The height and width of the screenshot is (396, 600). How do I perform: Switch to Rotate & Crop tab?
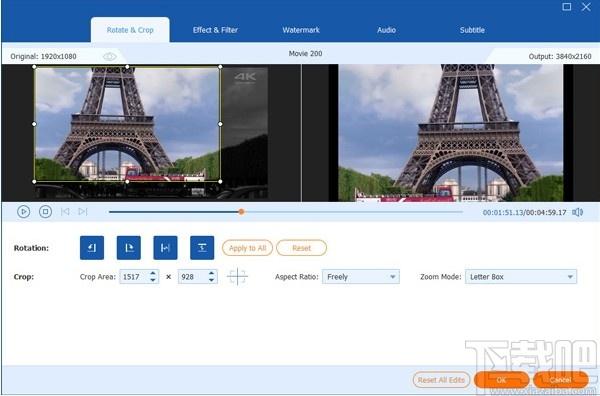[x=130, y=30]
